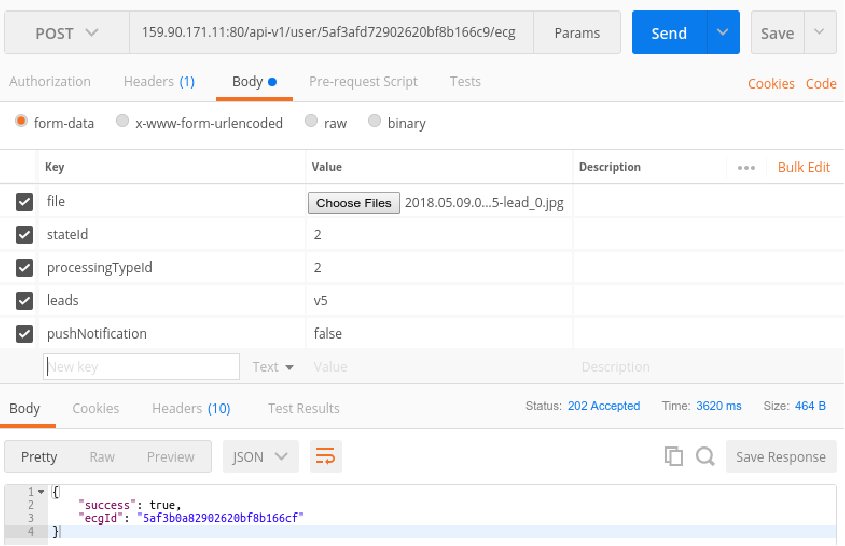Screen dimensions: 845x546
Task: Click Choose Files button
Action: (354, 203)
